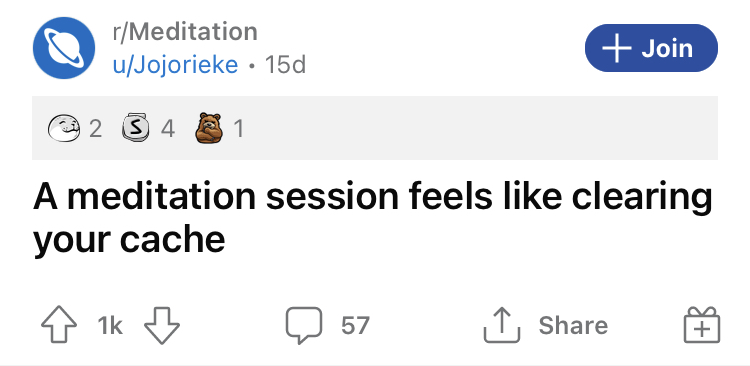The width and height of the screenshot is (750, 366).
Task: Open the r/Meditation subreddit link
Action: click(x=185, y=32)
